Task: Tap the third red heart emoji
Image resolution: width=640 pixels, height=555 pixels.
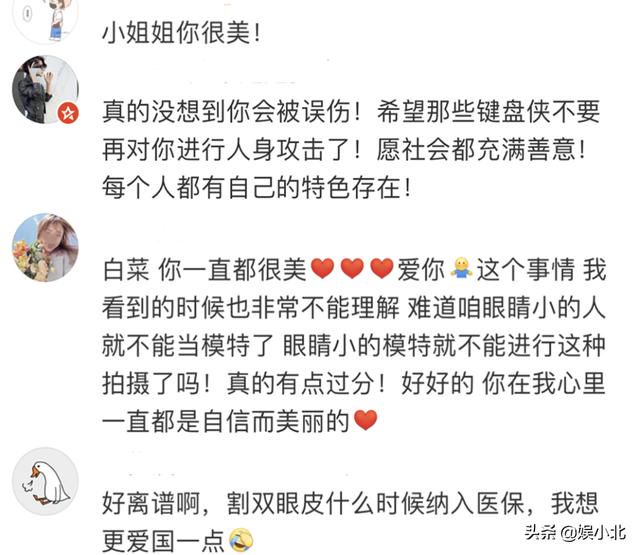Action: [x=382, y=269]
